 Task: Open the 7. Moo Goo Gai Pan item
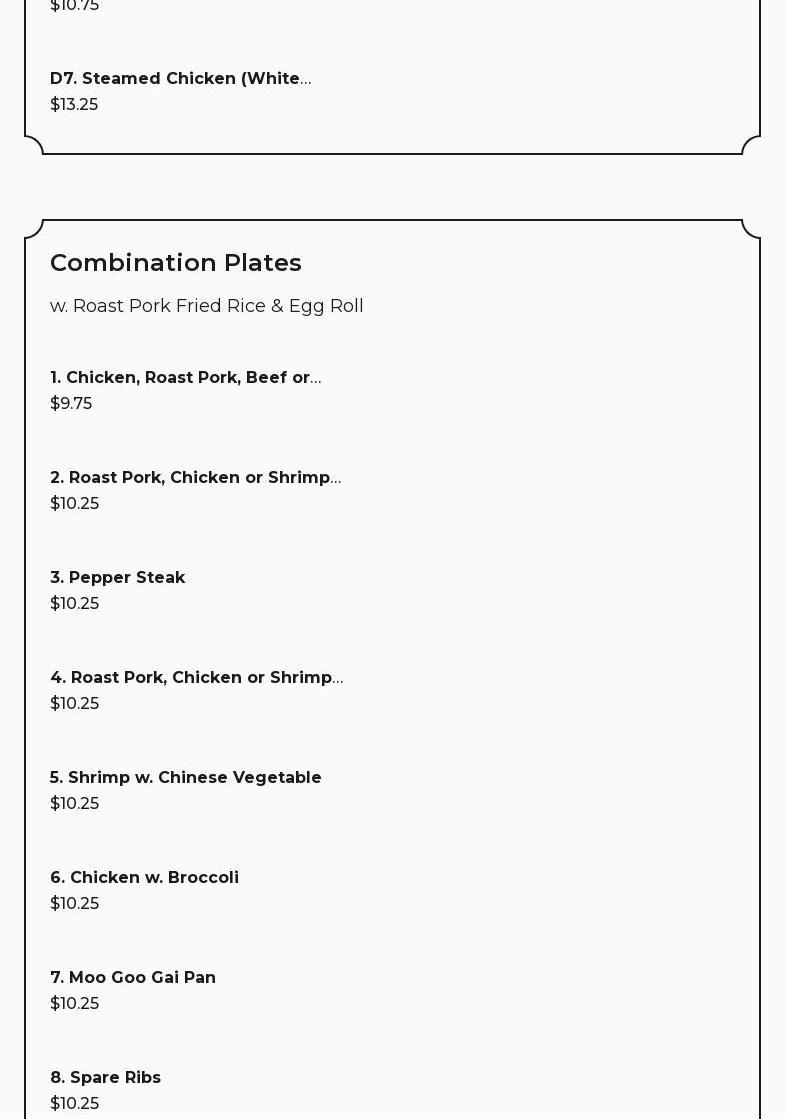tap(133, 977)
